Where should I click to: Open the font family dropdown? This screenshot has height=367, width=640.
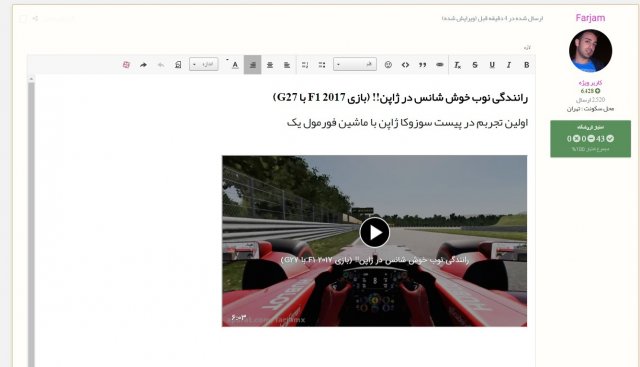coord(355,65)
